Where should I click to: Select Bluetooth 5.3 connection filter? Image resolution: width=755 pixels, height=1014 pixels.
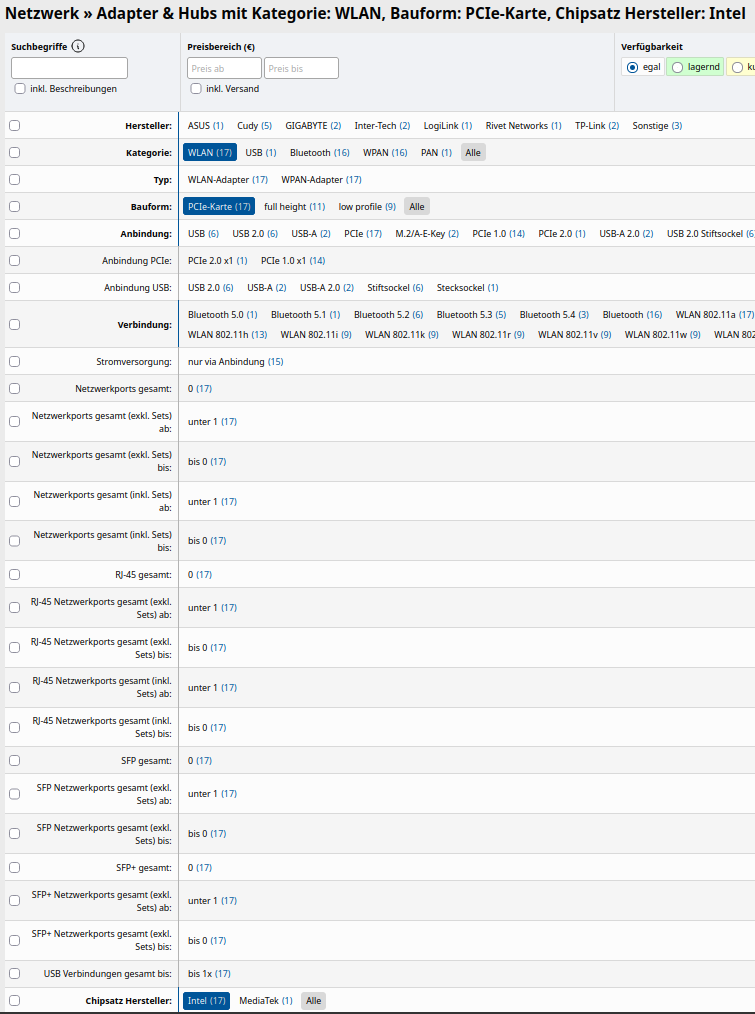[x=471, y=315]
